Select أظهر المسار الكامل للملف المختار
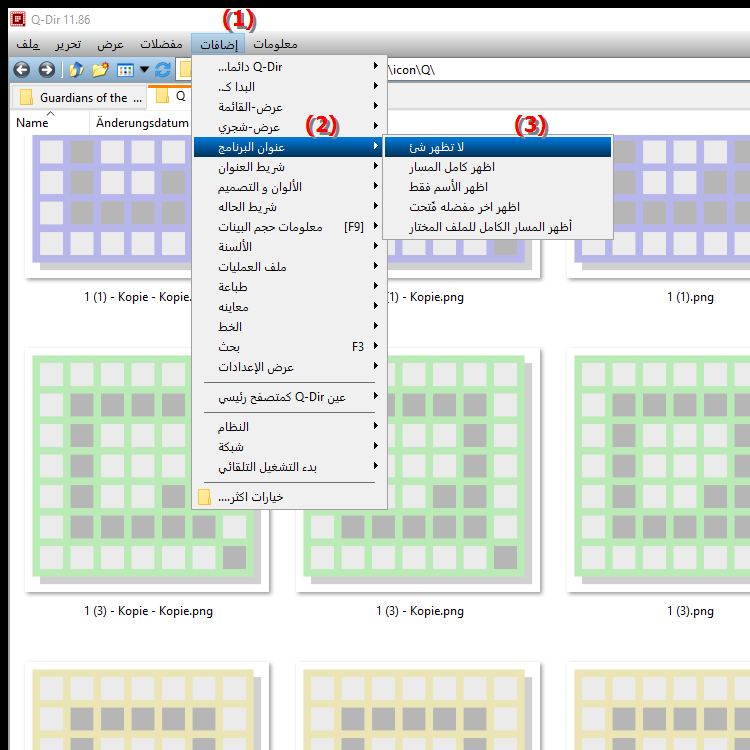Screen dimensions: 750x750 [498, 227]
